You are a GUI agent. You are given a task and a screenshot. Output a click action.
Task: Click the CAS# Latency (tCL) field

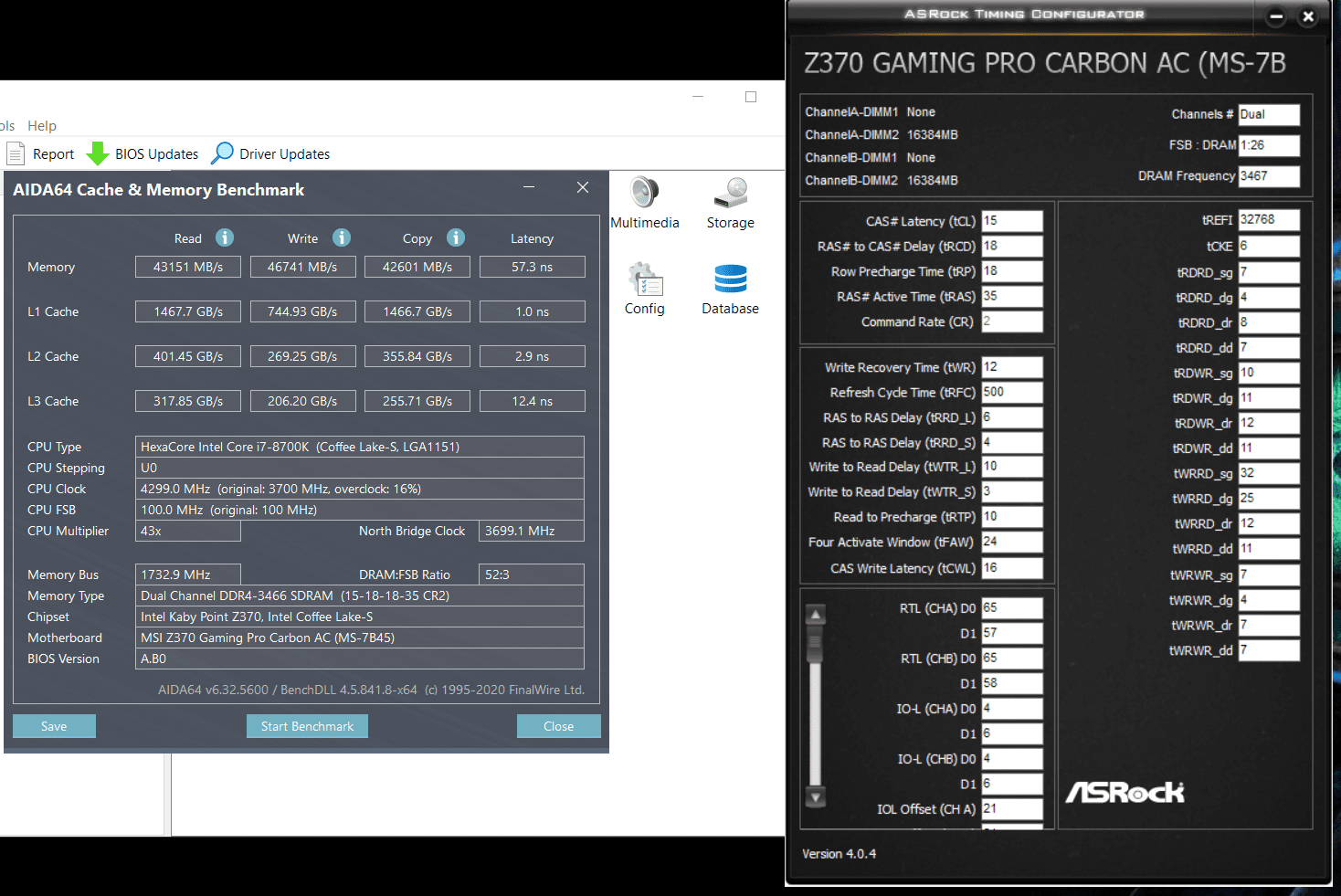click(x=1012, y=221)
